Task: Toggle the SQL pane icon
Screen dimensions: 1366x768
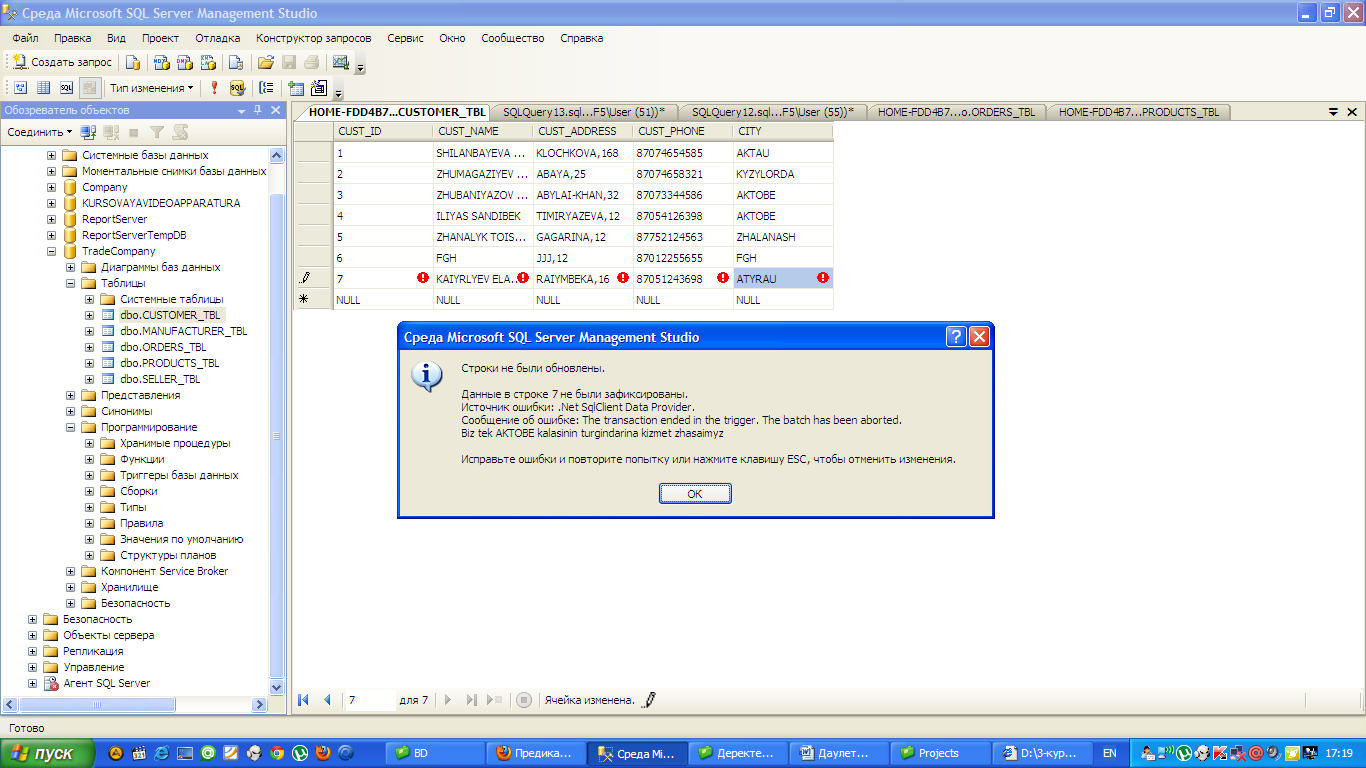Action: (x=67, y=88)
